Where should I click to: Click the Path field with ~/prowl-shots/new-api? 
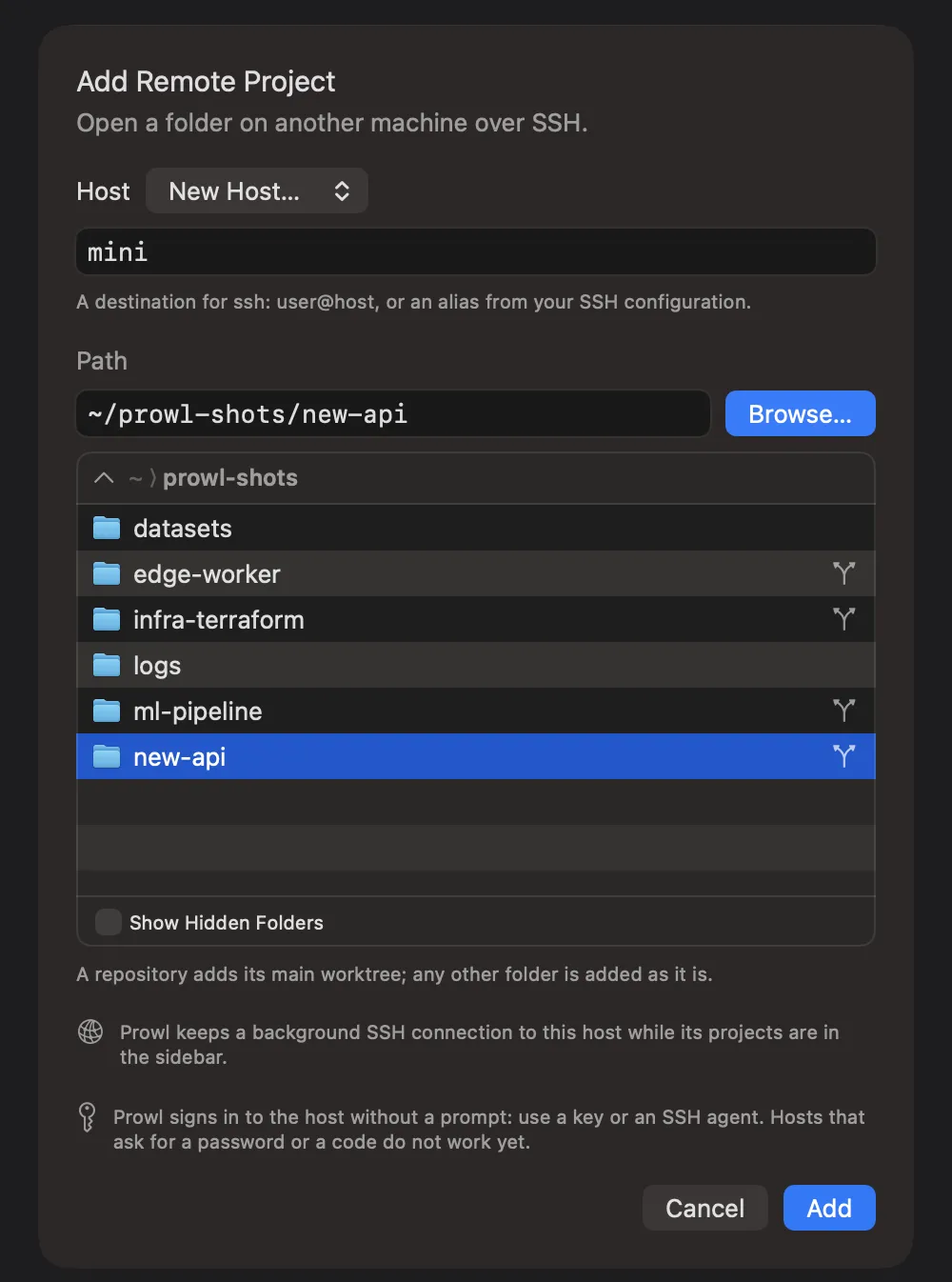click(393, 414)
